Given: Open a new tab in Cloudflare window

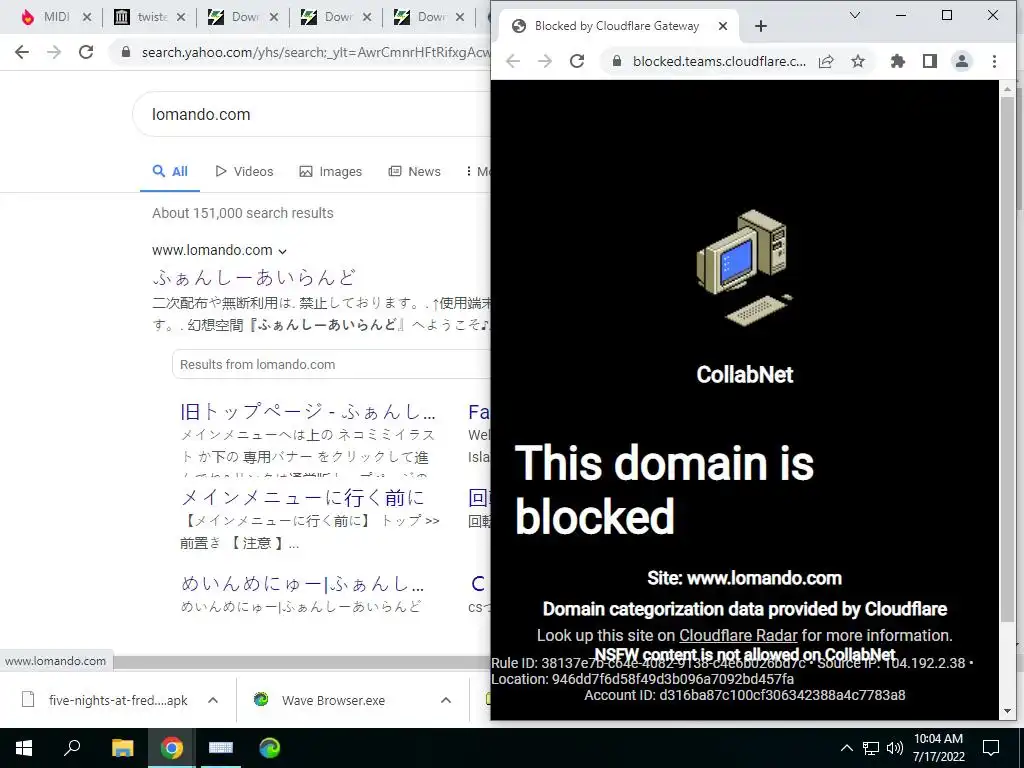Looking at the screenshot, I should click(761, 26).
